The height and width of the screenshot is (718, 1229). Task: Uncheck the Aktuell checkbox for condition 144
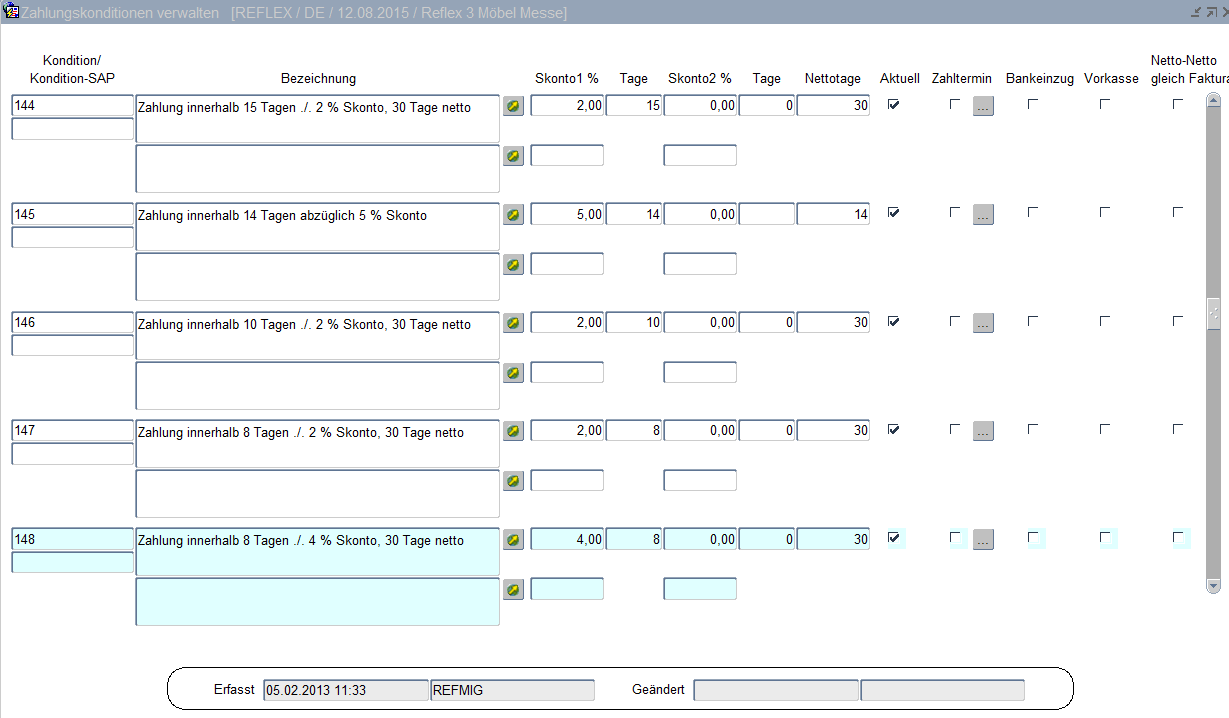tap(893, 104)
